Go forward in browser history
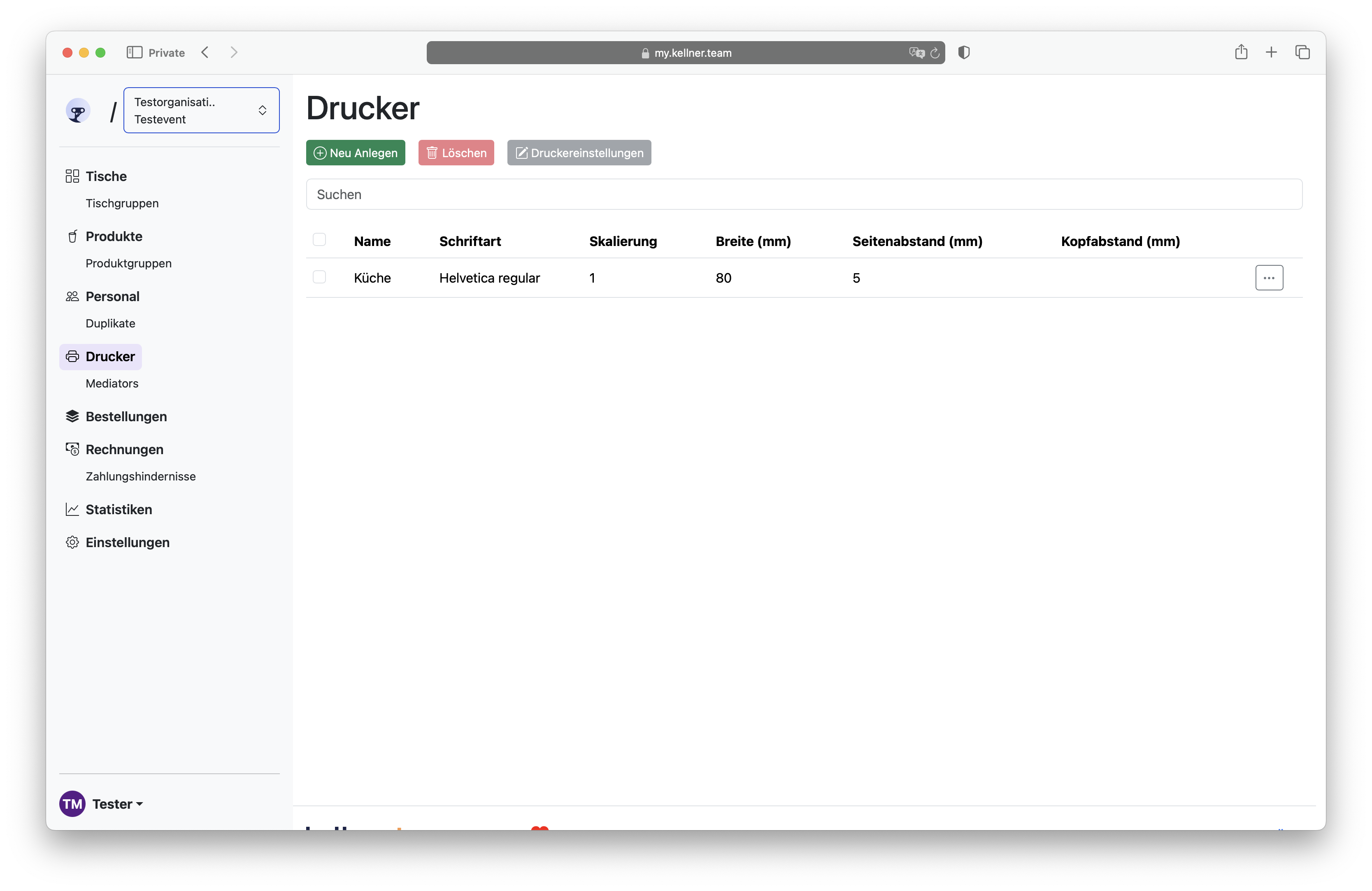 233,52
